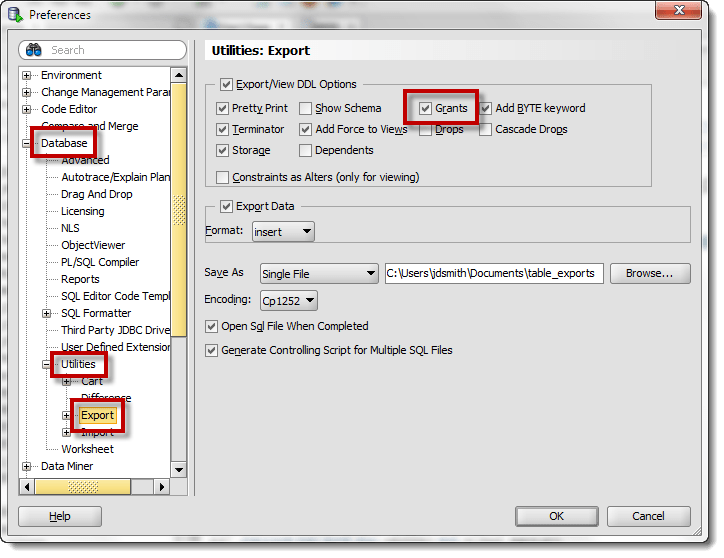Select the Database tree item
Image resolution: width=724 pixels, height=558 pixels.
(x=64, y=143)
